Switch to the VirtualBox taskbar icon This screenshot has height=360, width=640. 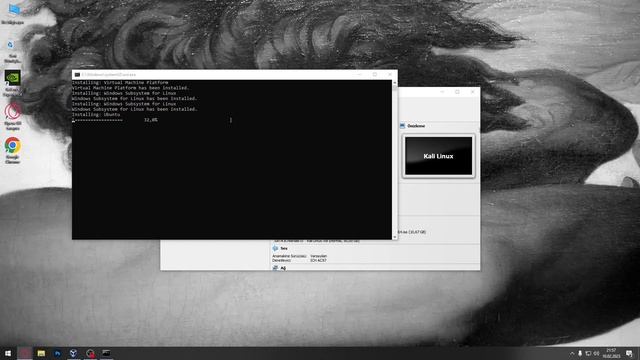[x=73, y=353]
